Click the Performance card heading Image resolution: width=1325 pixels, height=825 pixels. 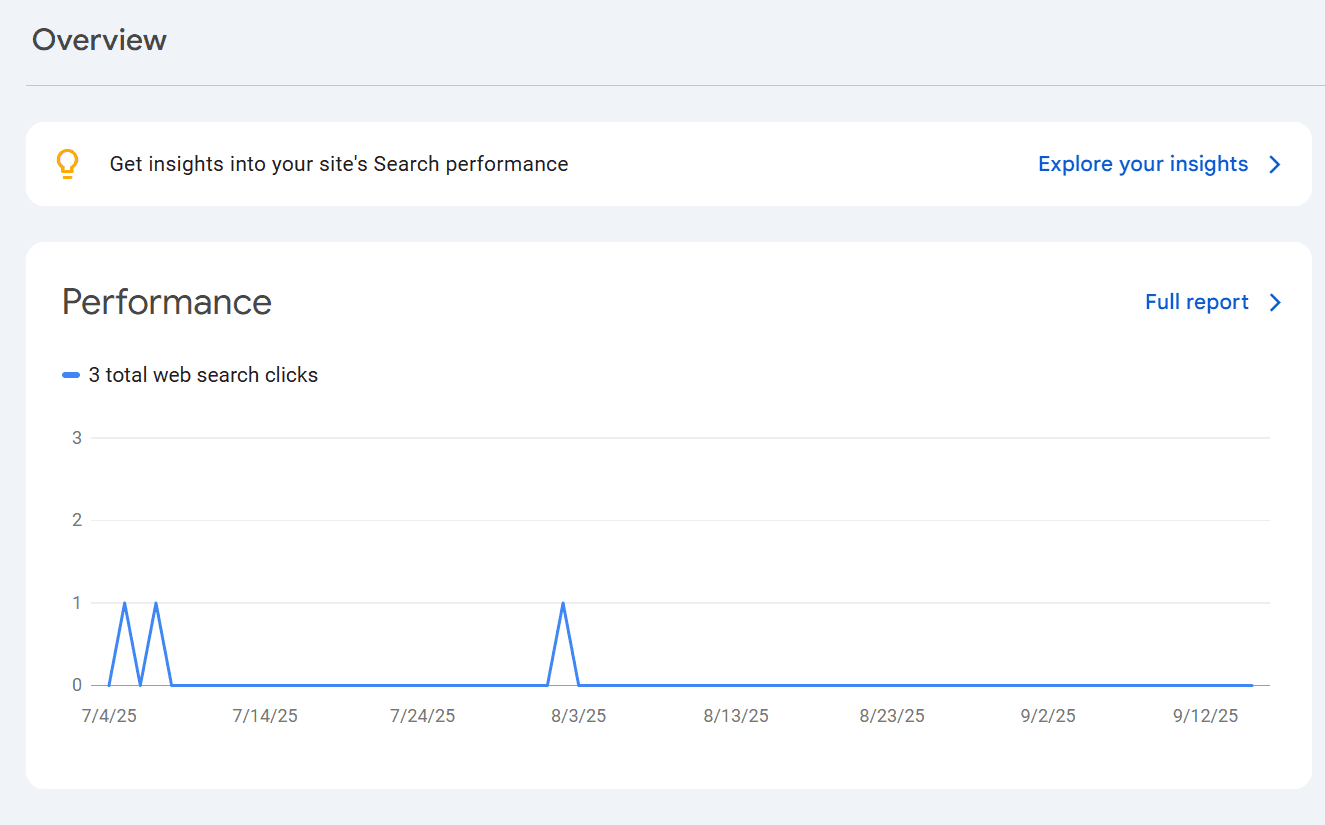tap(167, 302)
